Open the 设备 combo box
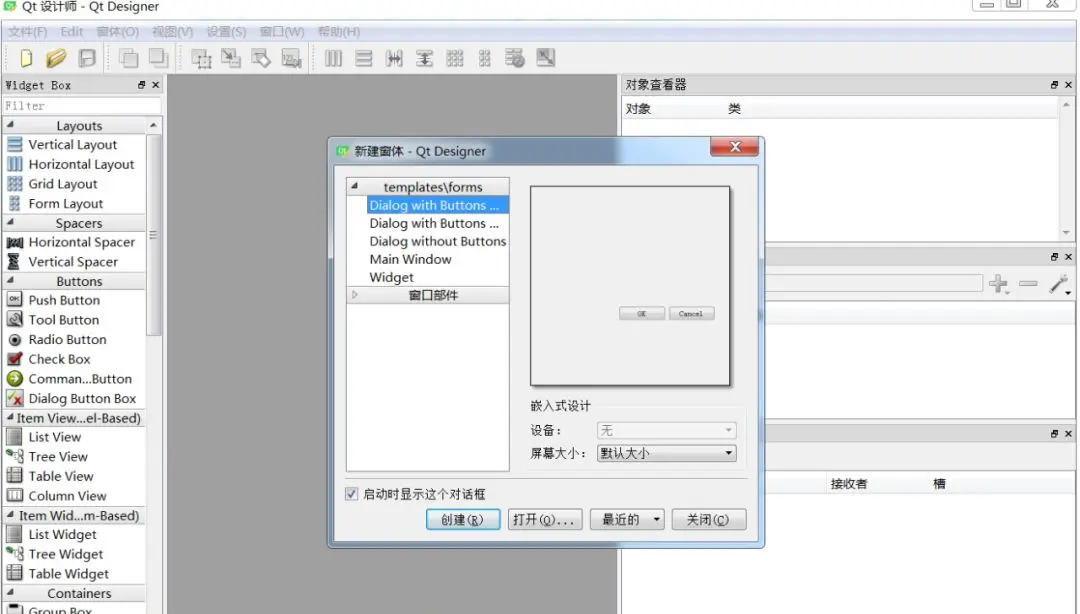This screenshot has height=614, width=1080. click(x=667, y=430)
